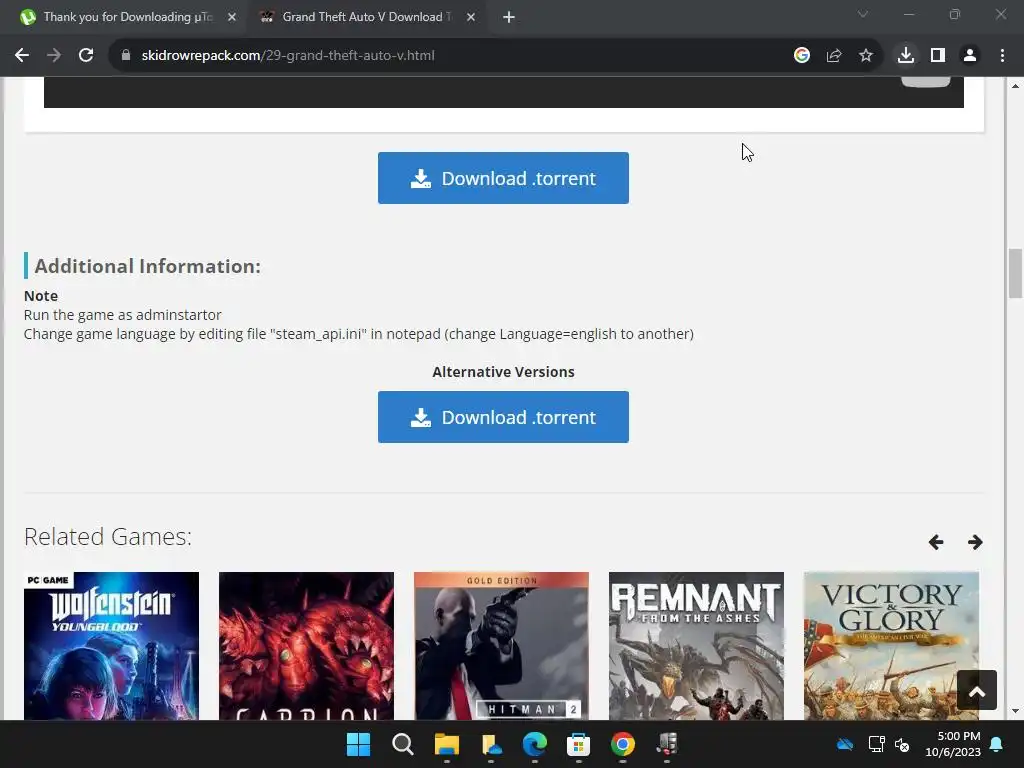Open Remnant From the Ashes cover
The height and width of the screenshot is (768, 1024).
pyautogui.click(x=696, y=646)
